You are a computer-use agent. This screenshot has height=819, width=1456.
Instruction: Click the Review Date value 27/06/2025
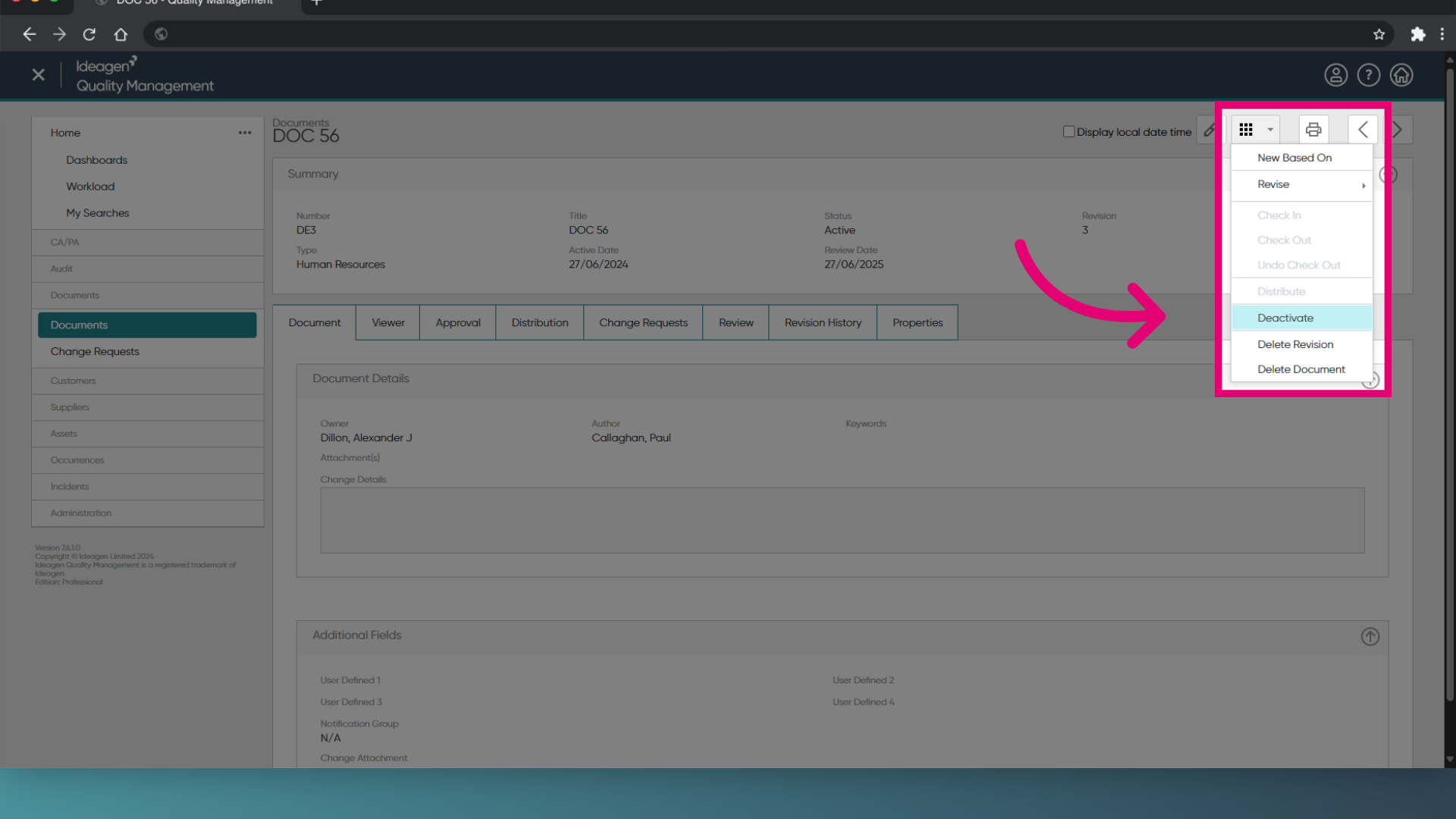pos(854,265)
